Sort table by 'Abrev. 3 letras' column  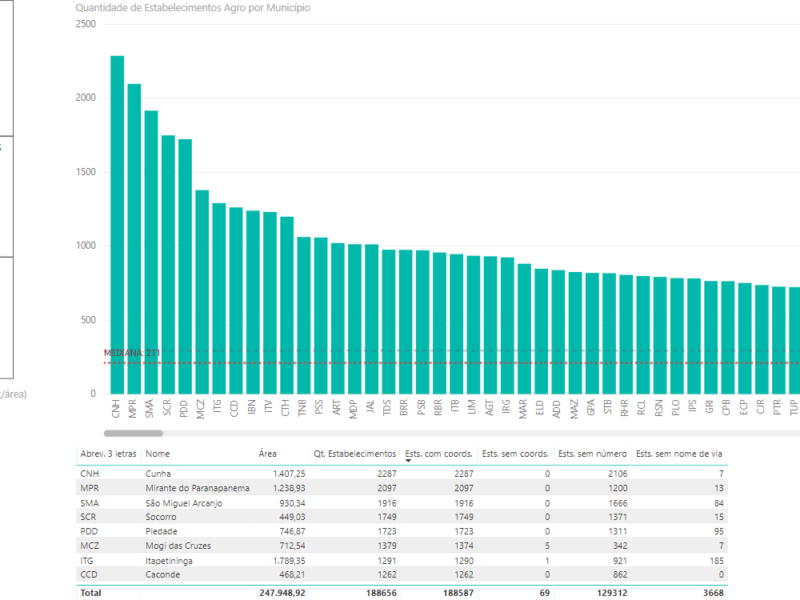coord(108,454)
